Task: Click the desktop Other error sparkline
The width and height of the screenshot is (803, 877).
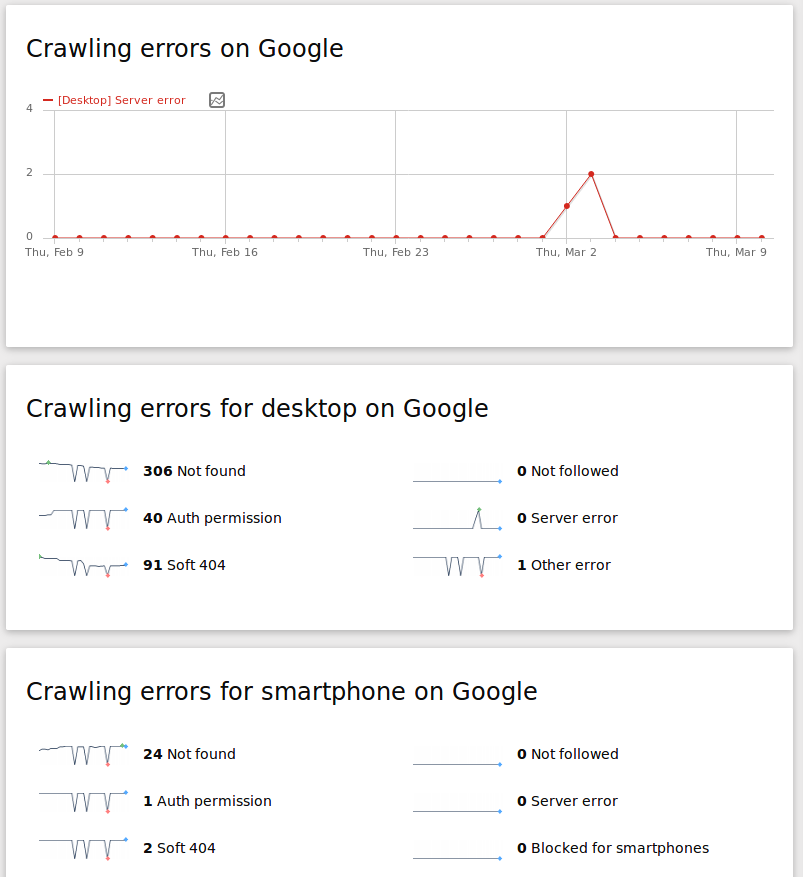Action: (x=457, y=565)
